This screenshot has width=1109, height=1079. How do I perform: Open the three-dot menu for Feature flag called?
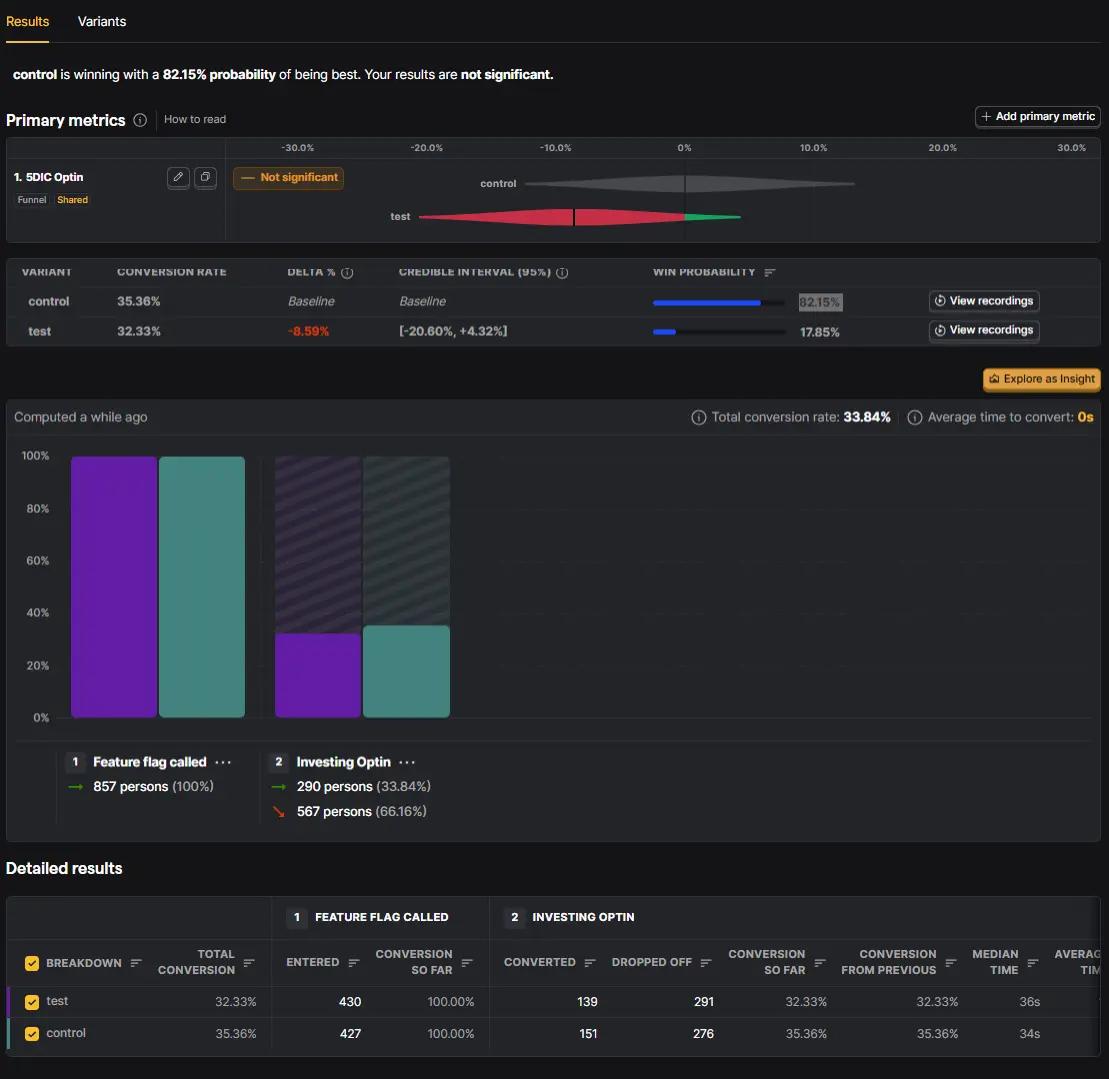pyautogui.click(x=223, y=762)
